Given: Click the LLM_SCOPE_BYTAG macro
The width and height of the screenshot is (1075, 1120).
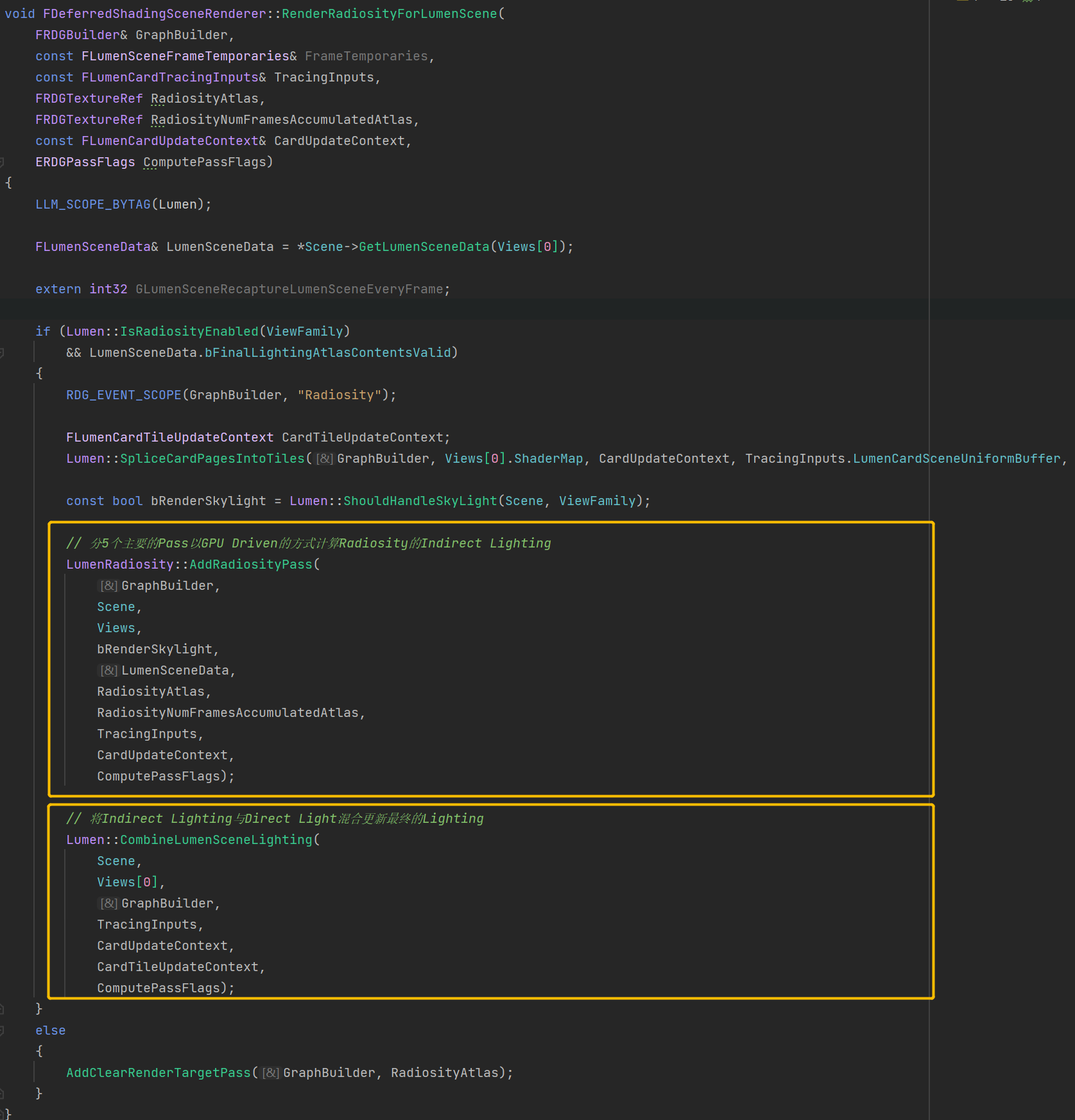Looking at the screenshot, I should click(92, 205).
